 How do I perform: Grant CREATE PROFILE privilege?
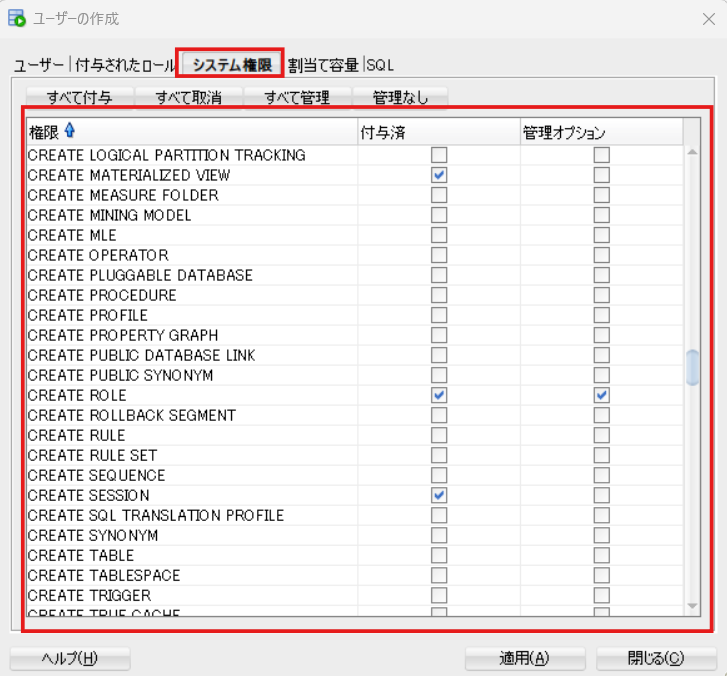click(439, 315)
